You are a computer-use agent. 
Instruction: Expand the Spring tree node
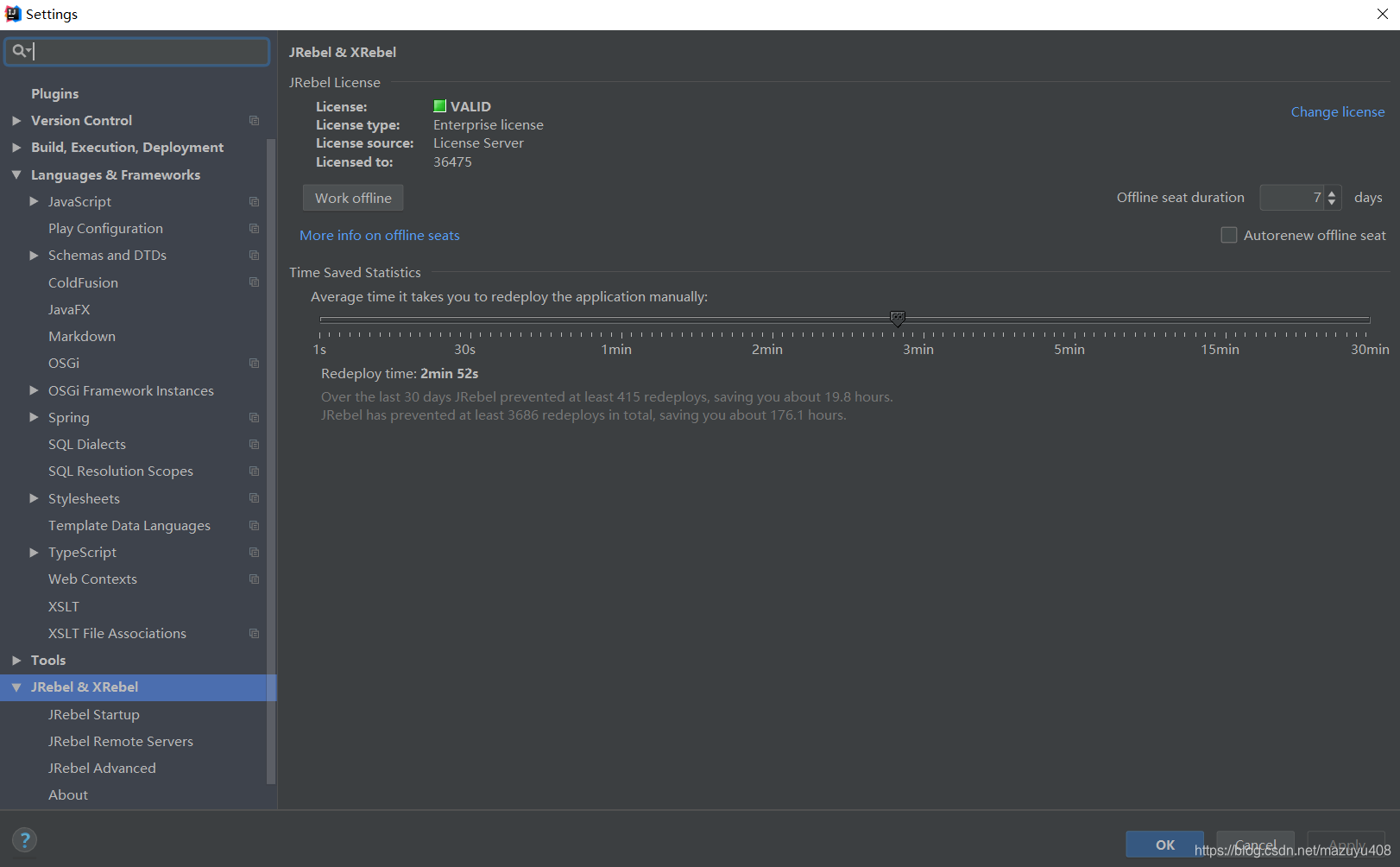34,417
